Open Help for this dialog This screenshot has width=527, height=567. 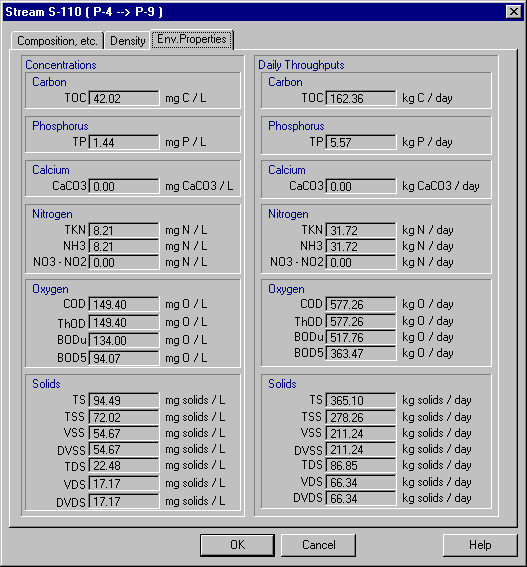pyautogui.click(x=480, y=545)
